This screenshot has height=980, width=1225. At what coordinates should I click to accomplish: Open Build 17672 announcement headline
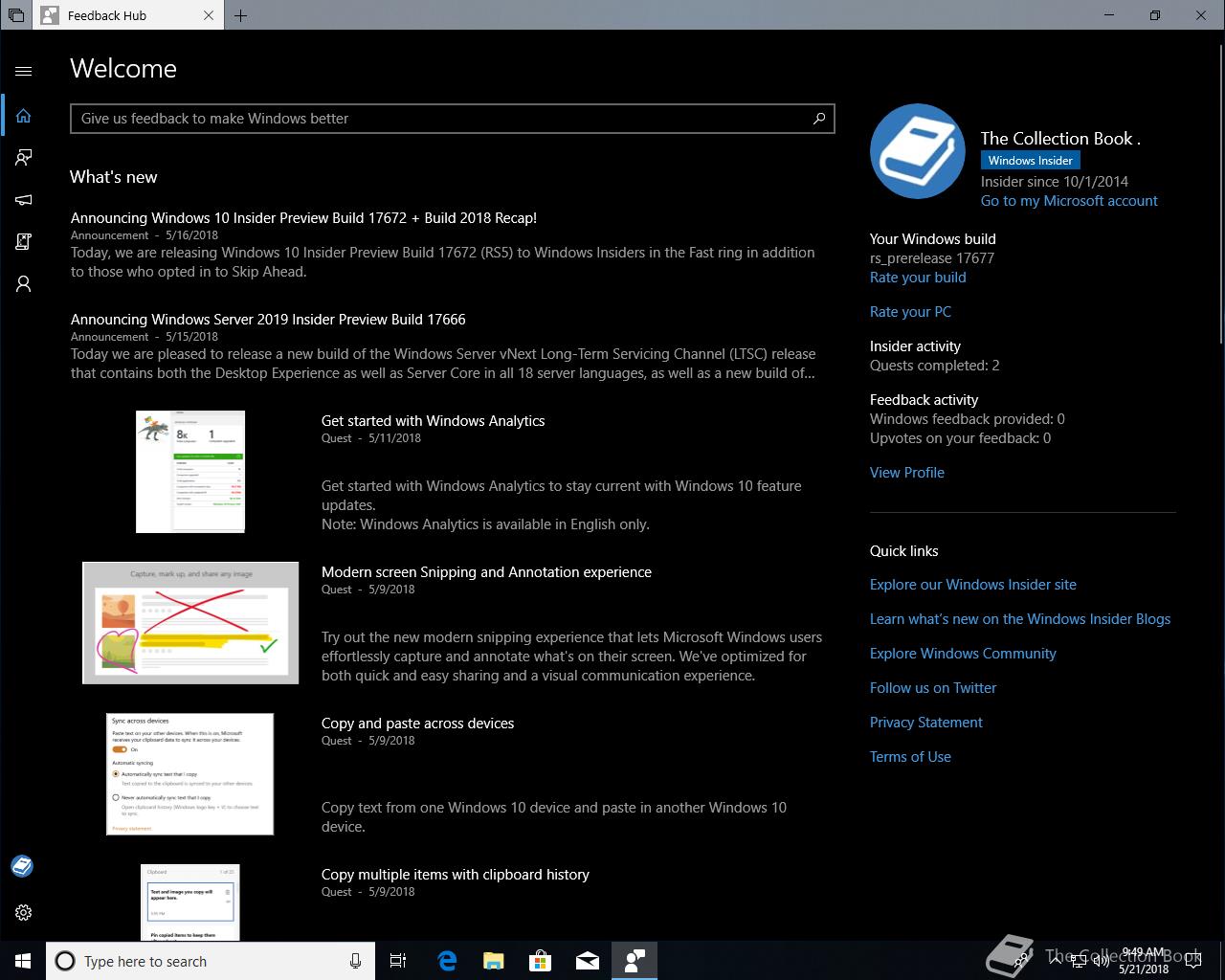tap(303, 218)
